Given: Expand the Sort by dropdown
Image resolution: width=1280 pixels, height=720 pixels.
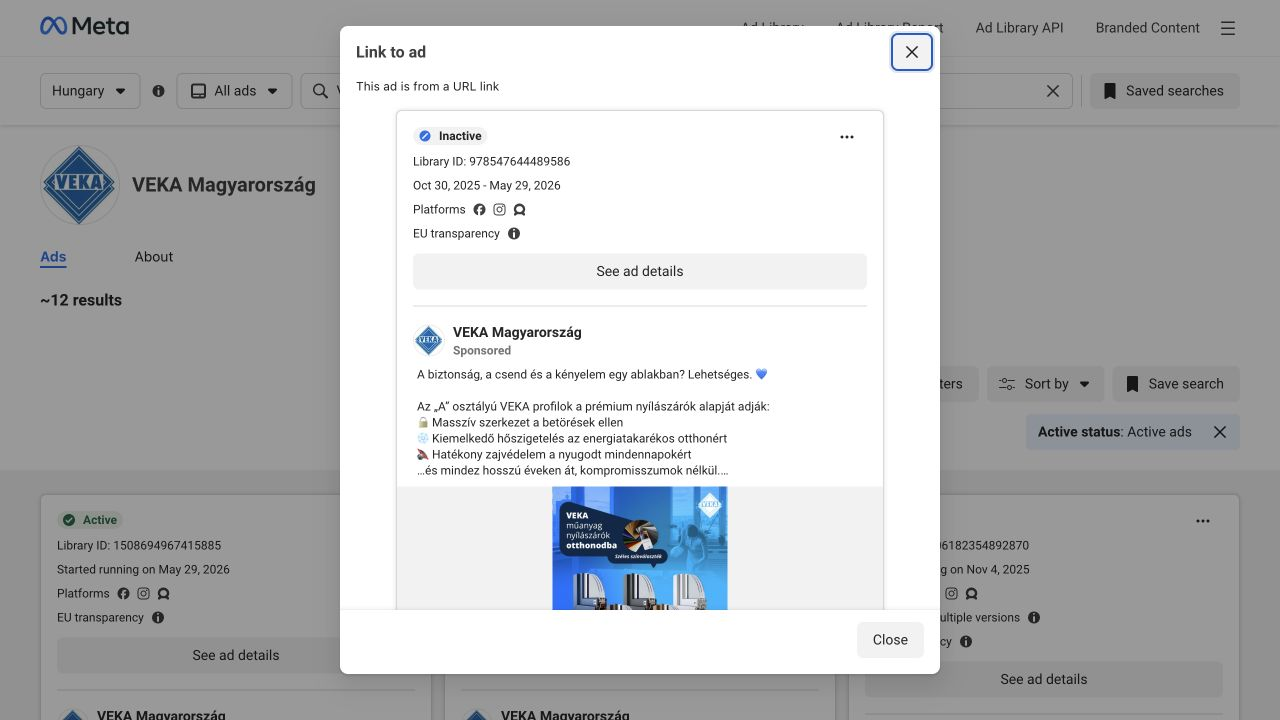Looking at the screenshot, I should pyautogui.click(x=1045, y=384).
